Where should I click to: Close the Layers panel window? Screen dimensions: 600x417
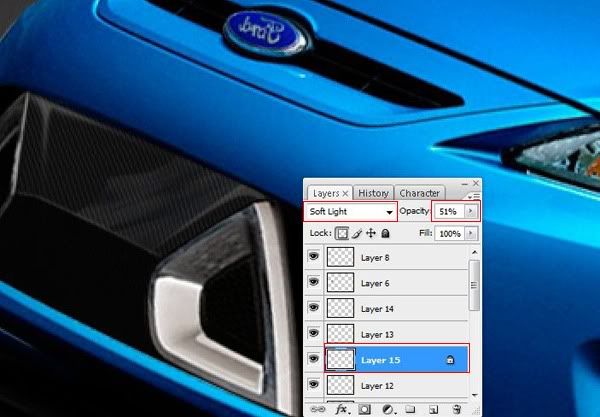[x=476, y=183]
